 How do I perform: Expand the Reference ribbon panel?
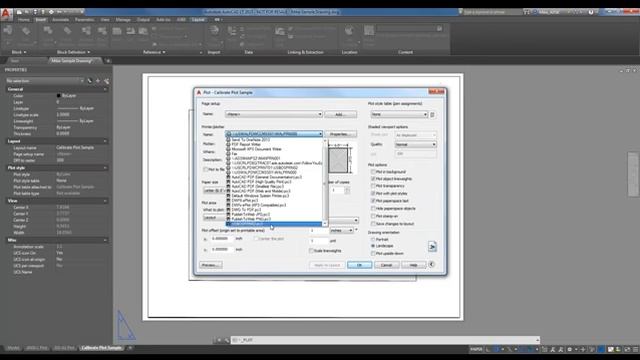tap(154, 52)
